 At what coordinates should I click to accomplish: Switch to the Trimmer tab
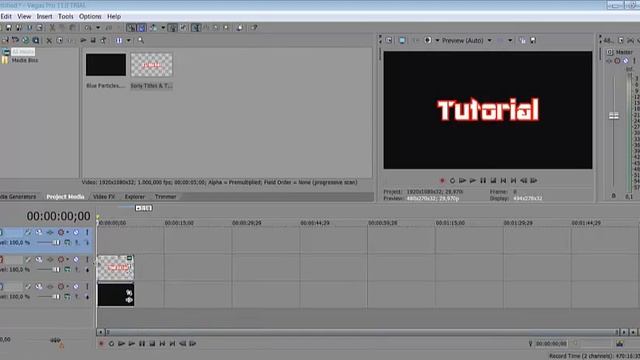pyautogui.click(x=165, y=197)
